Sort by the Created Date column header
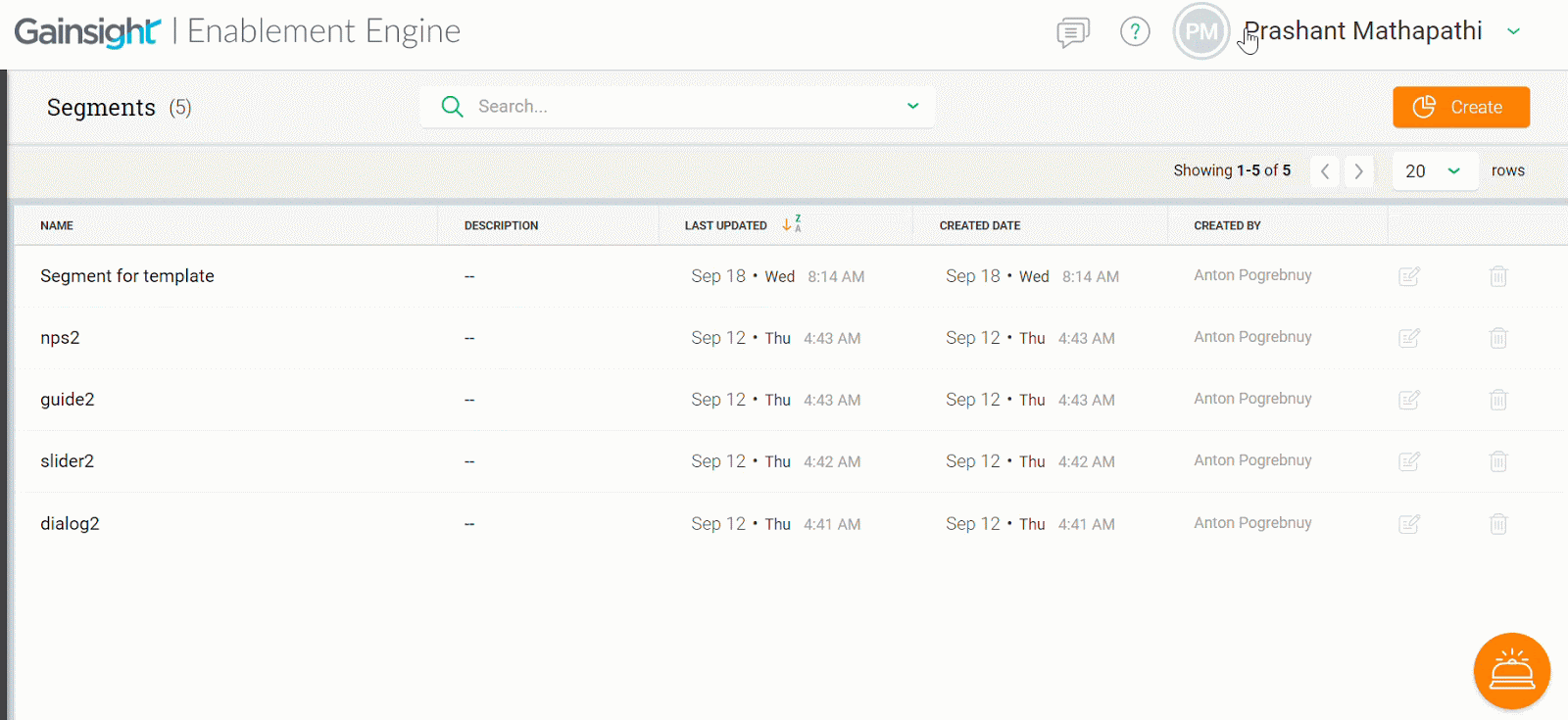The image size is (1568, 720). [x=980, y=225]
